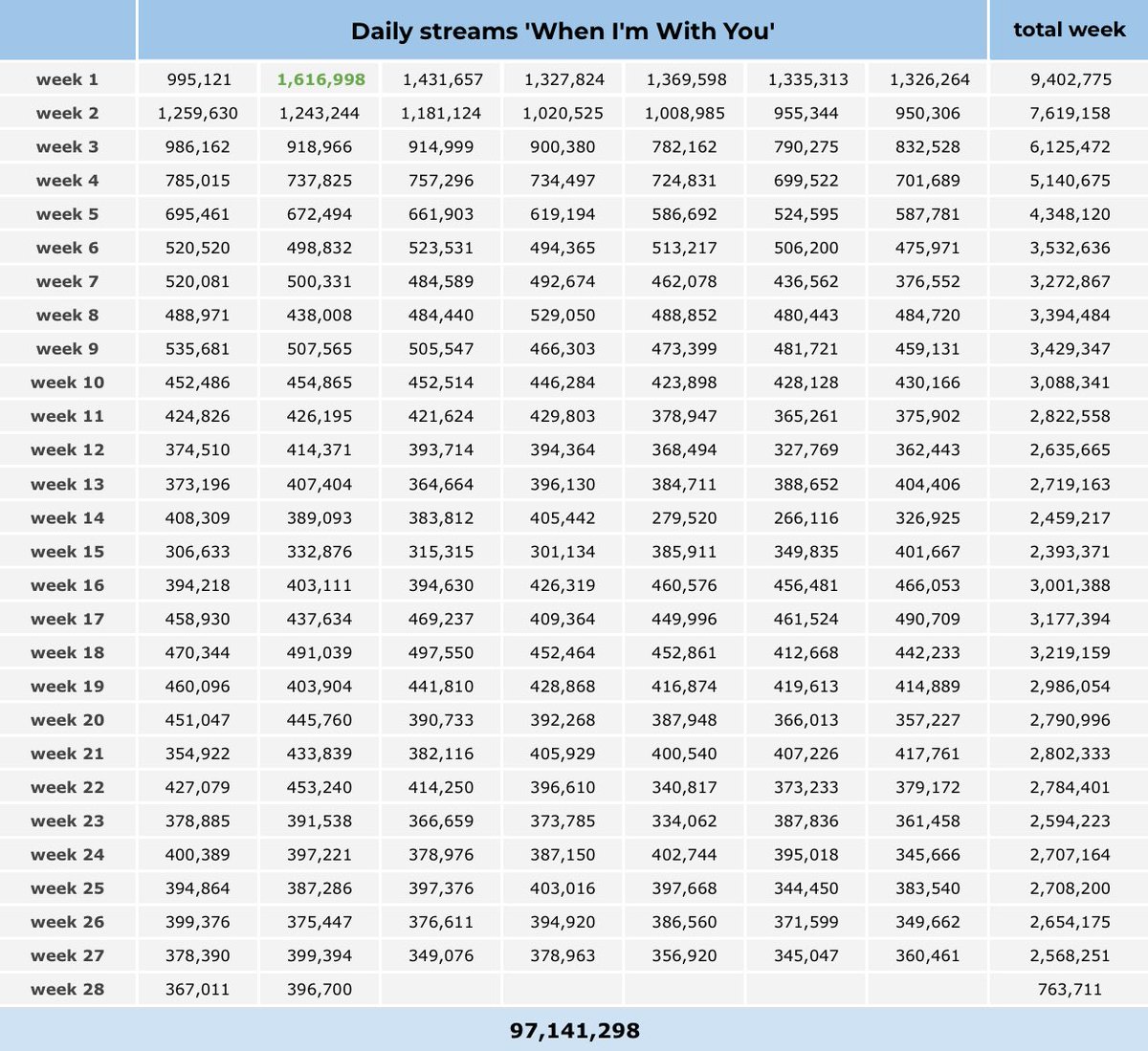The height and width of the screenshot is (1051, 1148).
Task: Select week 16 total 3,001,388
Action: coord(1070,585)
